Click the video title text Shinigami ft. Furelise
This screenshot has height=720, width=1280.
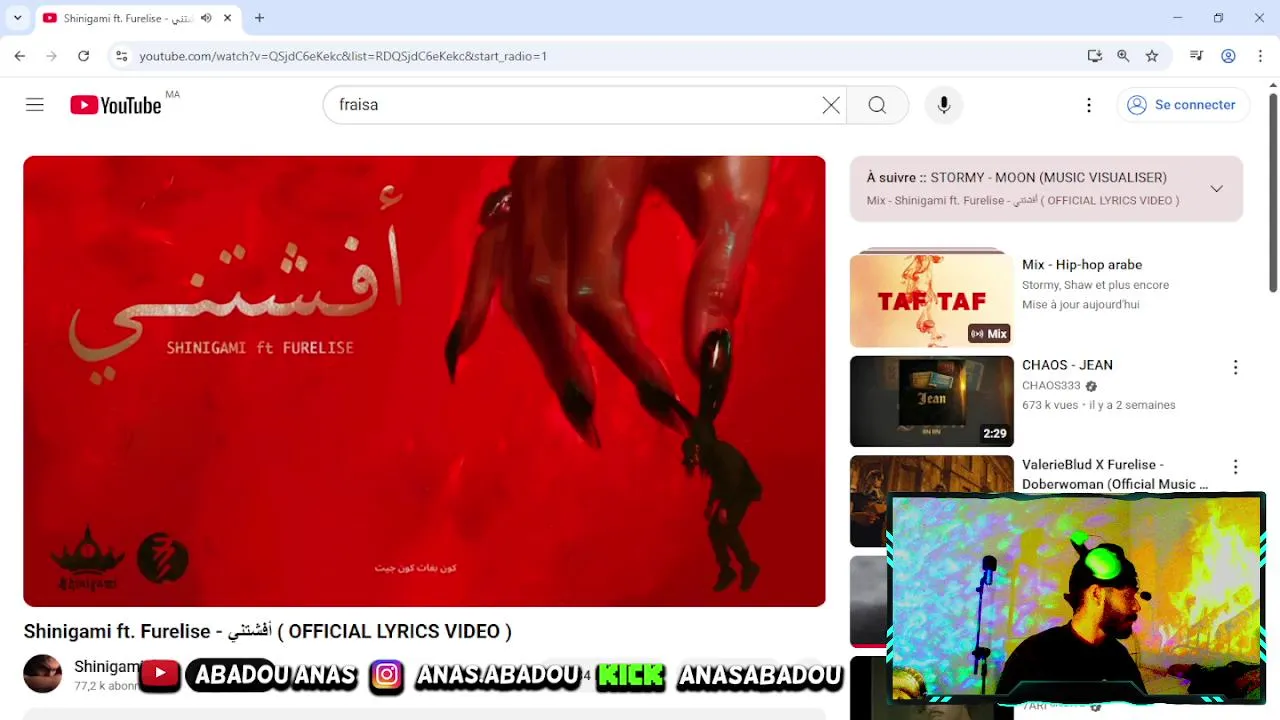point(268,631)
